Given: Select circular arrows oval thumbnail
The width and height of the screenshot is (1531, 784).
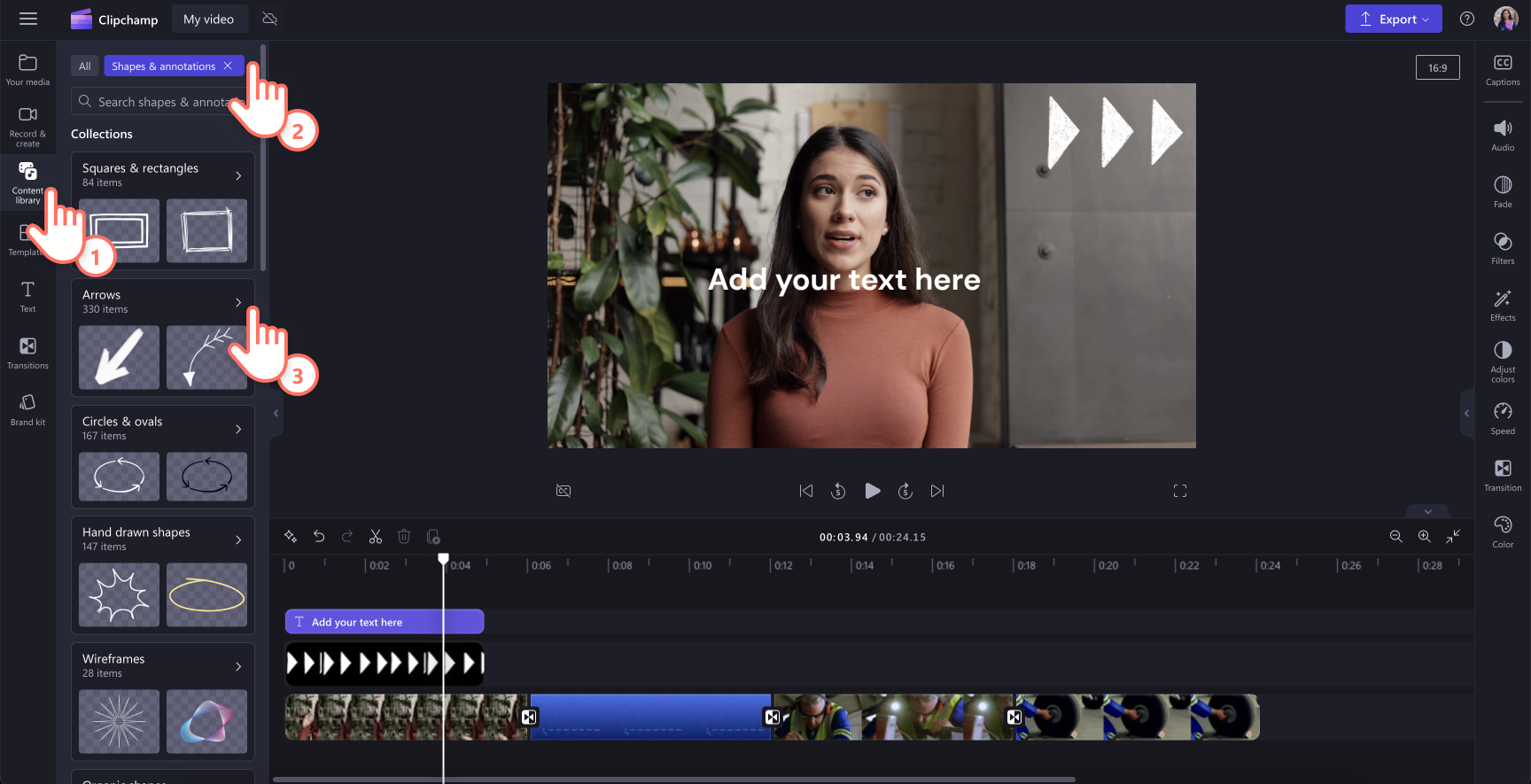Looking at the screenshot, I should click(119, 477).
